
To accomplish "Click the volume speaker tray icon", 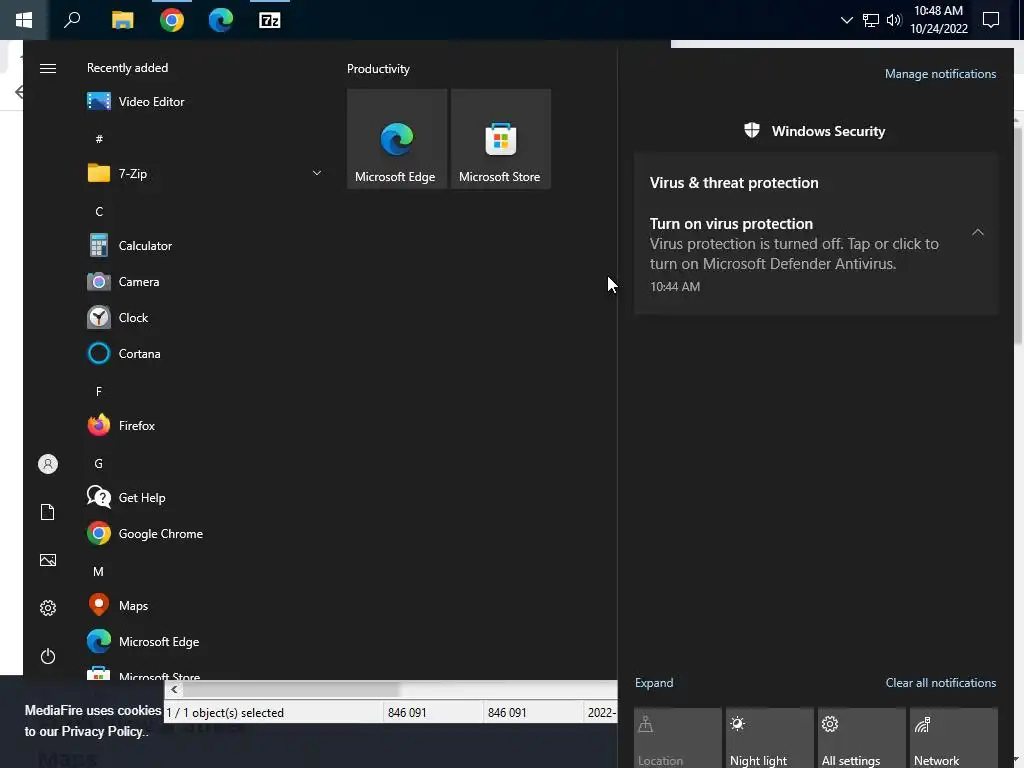I will click(x=894, y=20).
